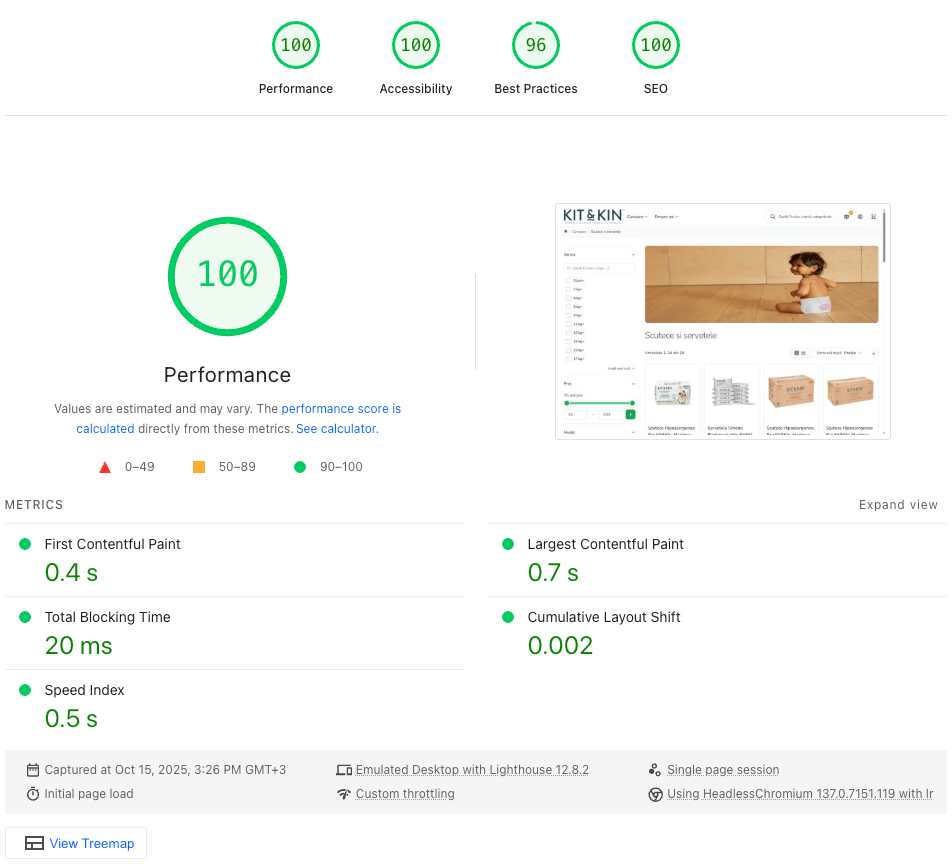Click the calendar icon next to capture timestamp
Screen dimensions: 952x866
(34, 769)
